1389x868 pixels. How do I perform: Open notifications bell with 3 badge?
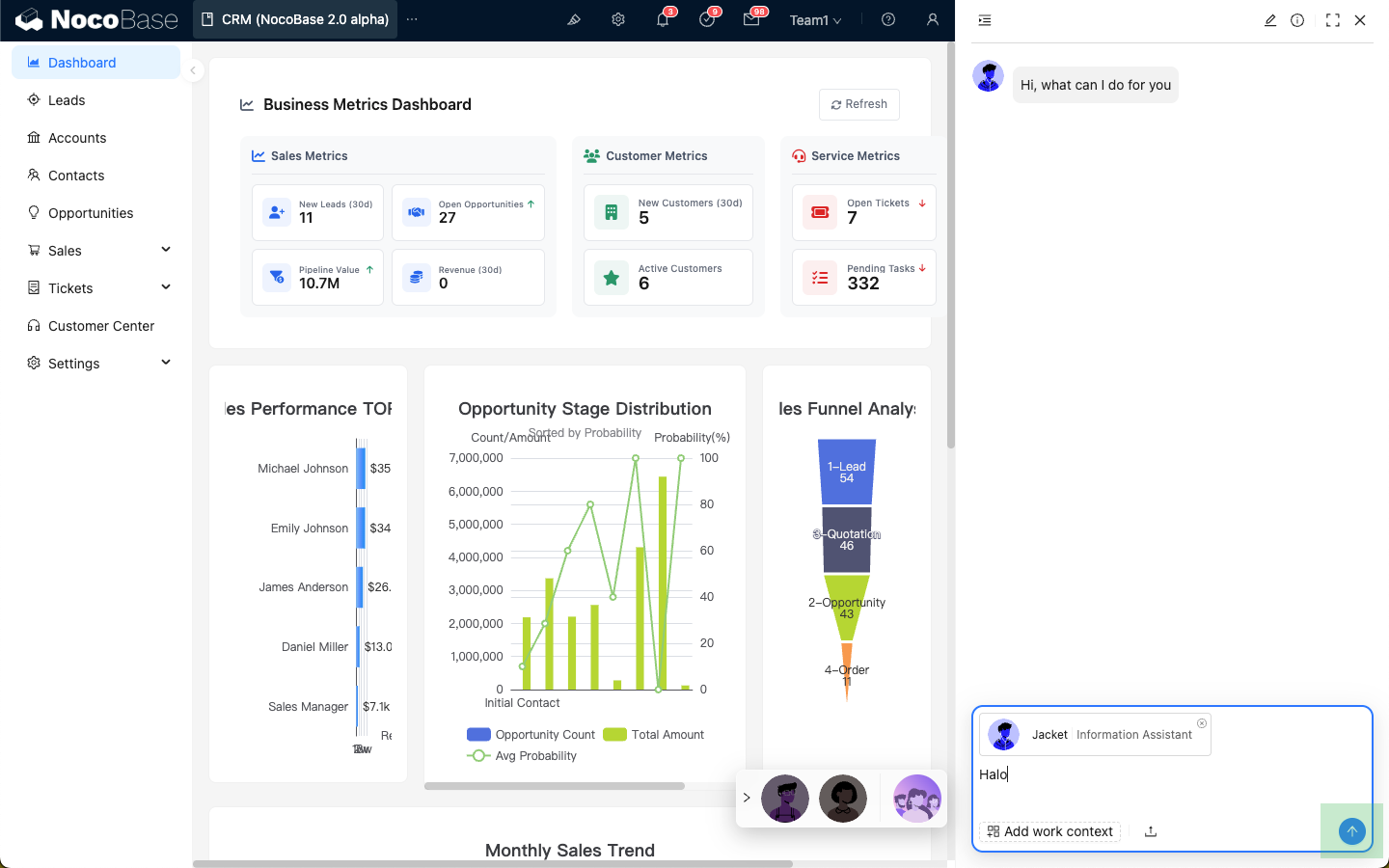663,19
